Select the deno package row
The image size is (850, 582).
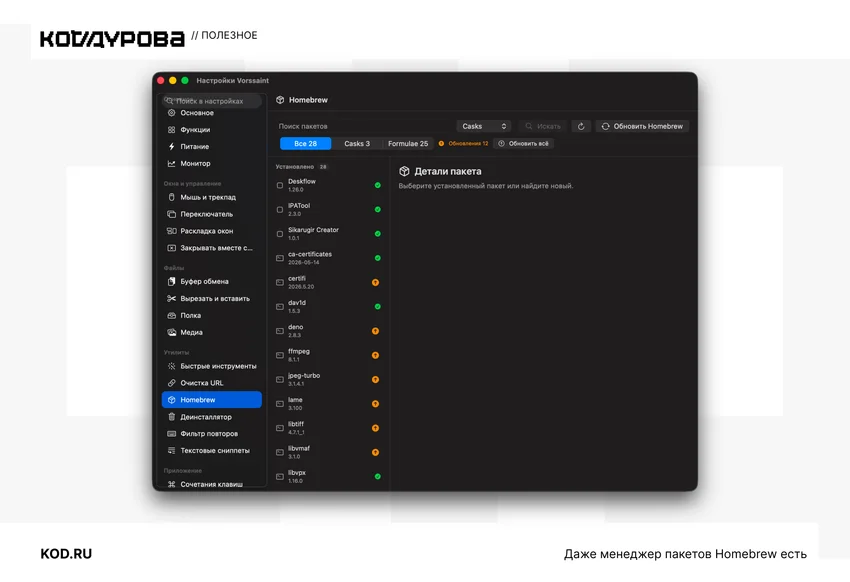coord(329,331)
